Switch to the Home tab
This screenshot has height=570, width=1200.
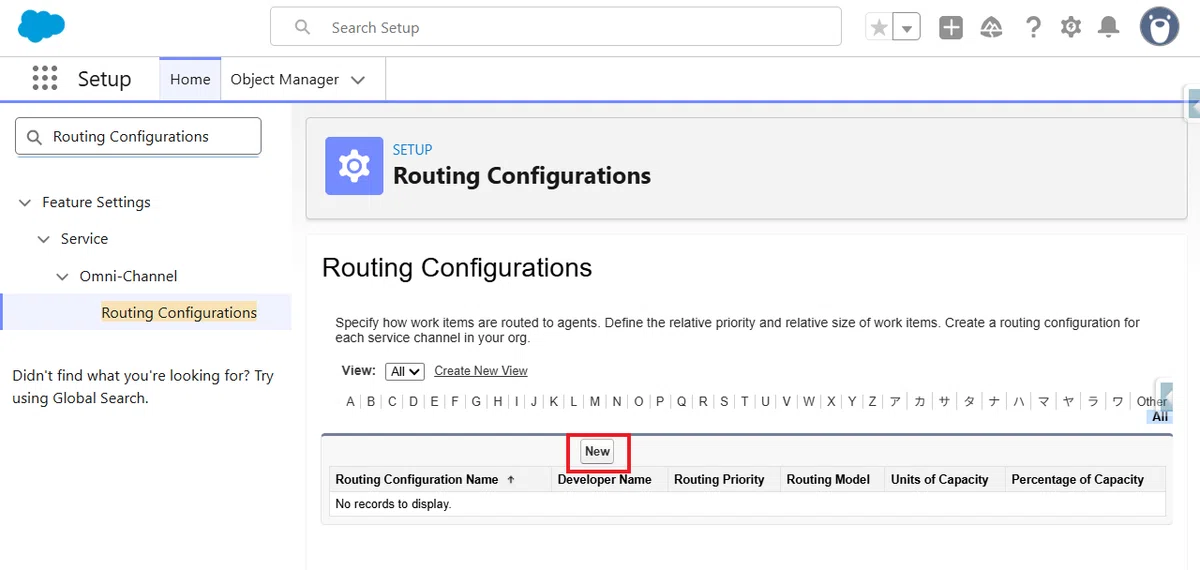click(x=190, y=79)
